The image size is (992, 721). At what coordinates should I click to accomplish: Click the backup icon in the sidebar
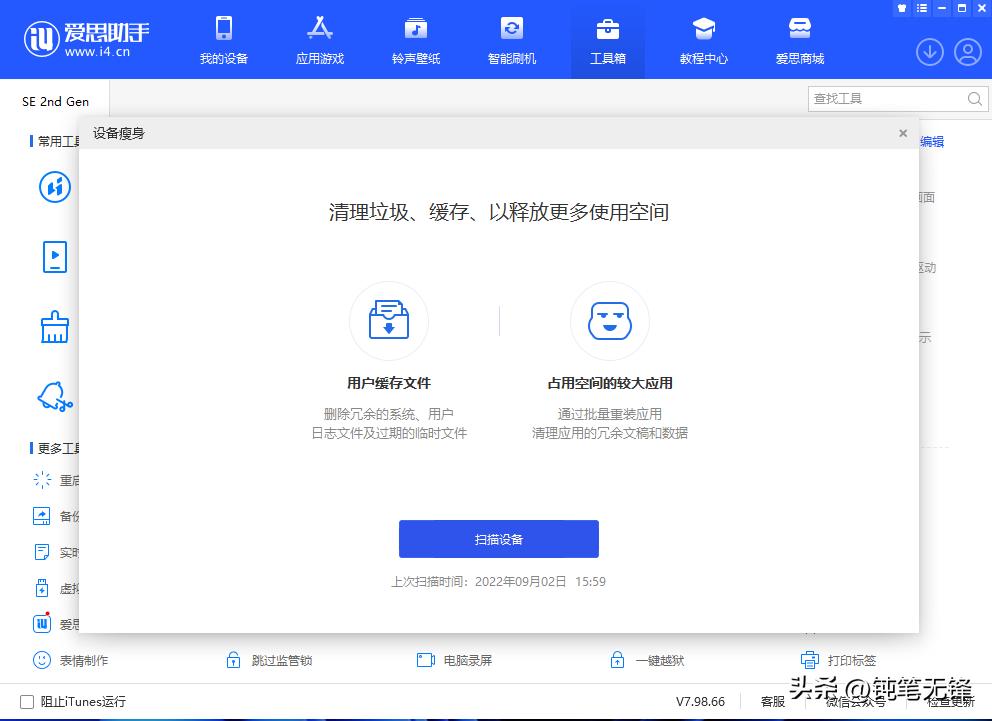(x=42, y=516)
